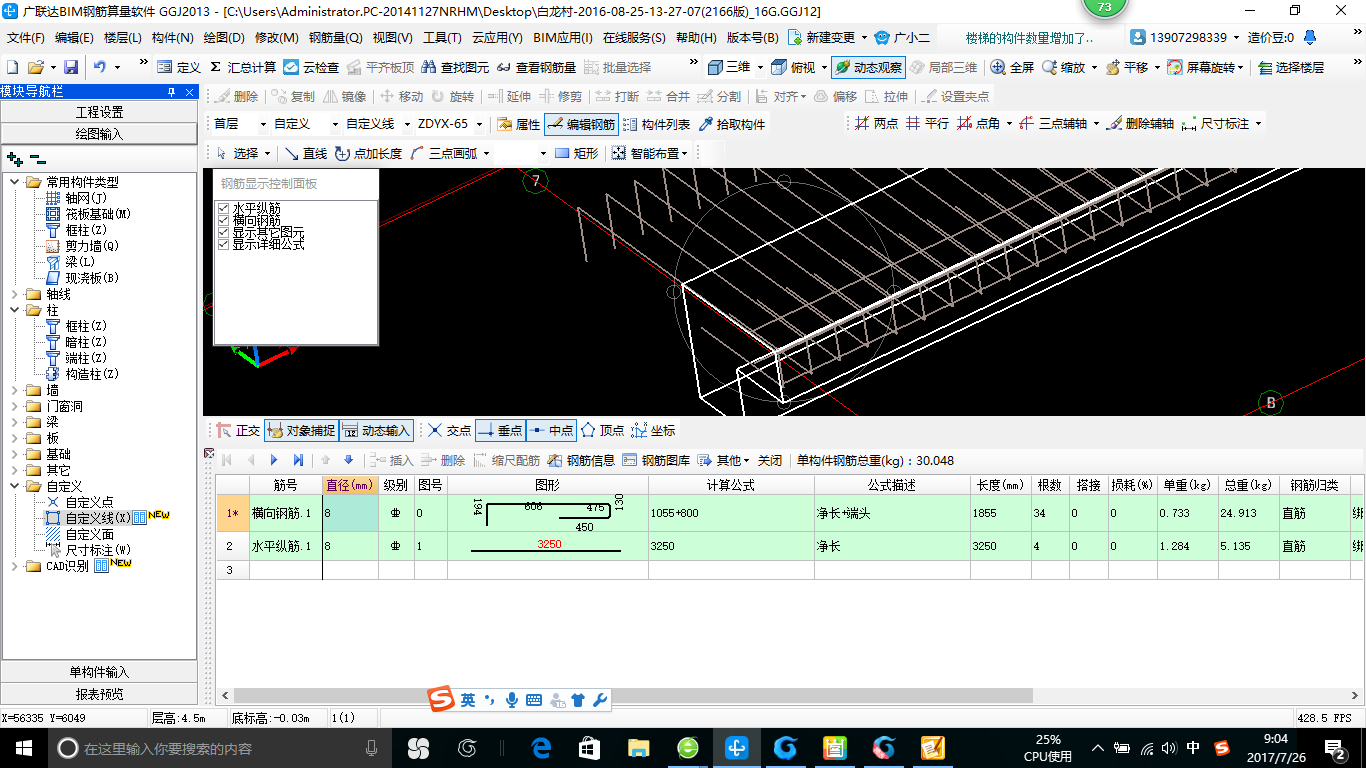Toggle 正交 orthogonal mode
1366x768 pixels.
[x=238, y=431]
